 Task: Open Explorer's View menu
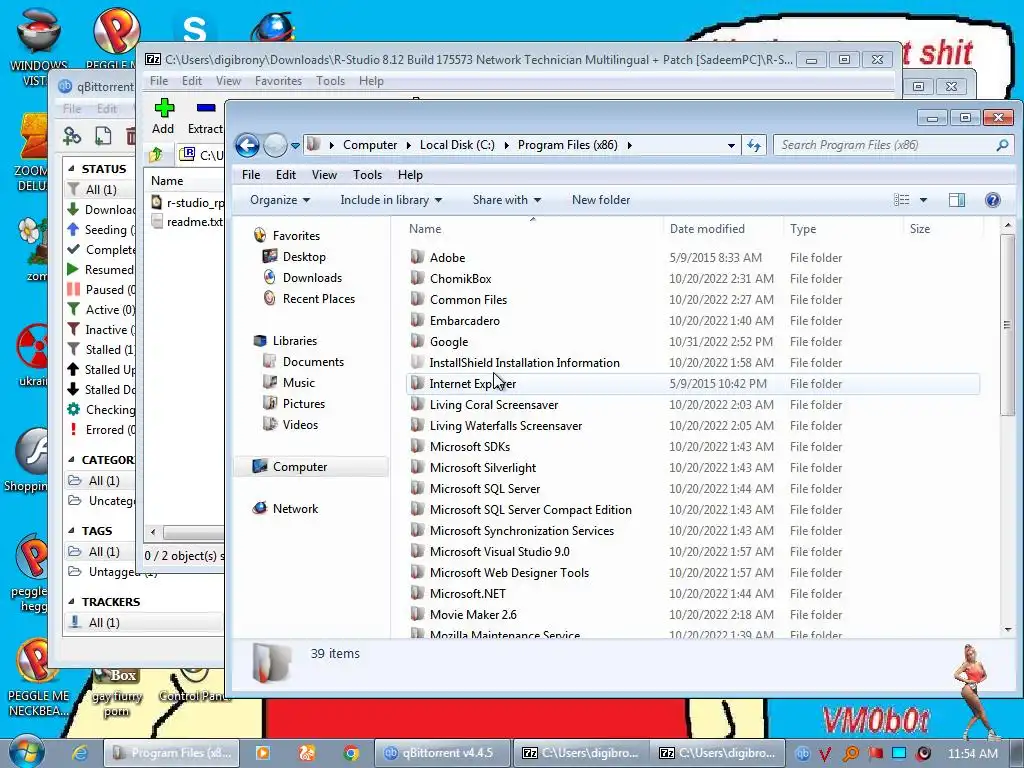point(324,174)
